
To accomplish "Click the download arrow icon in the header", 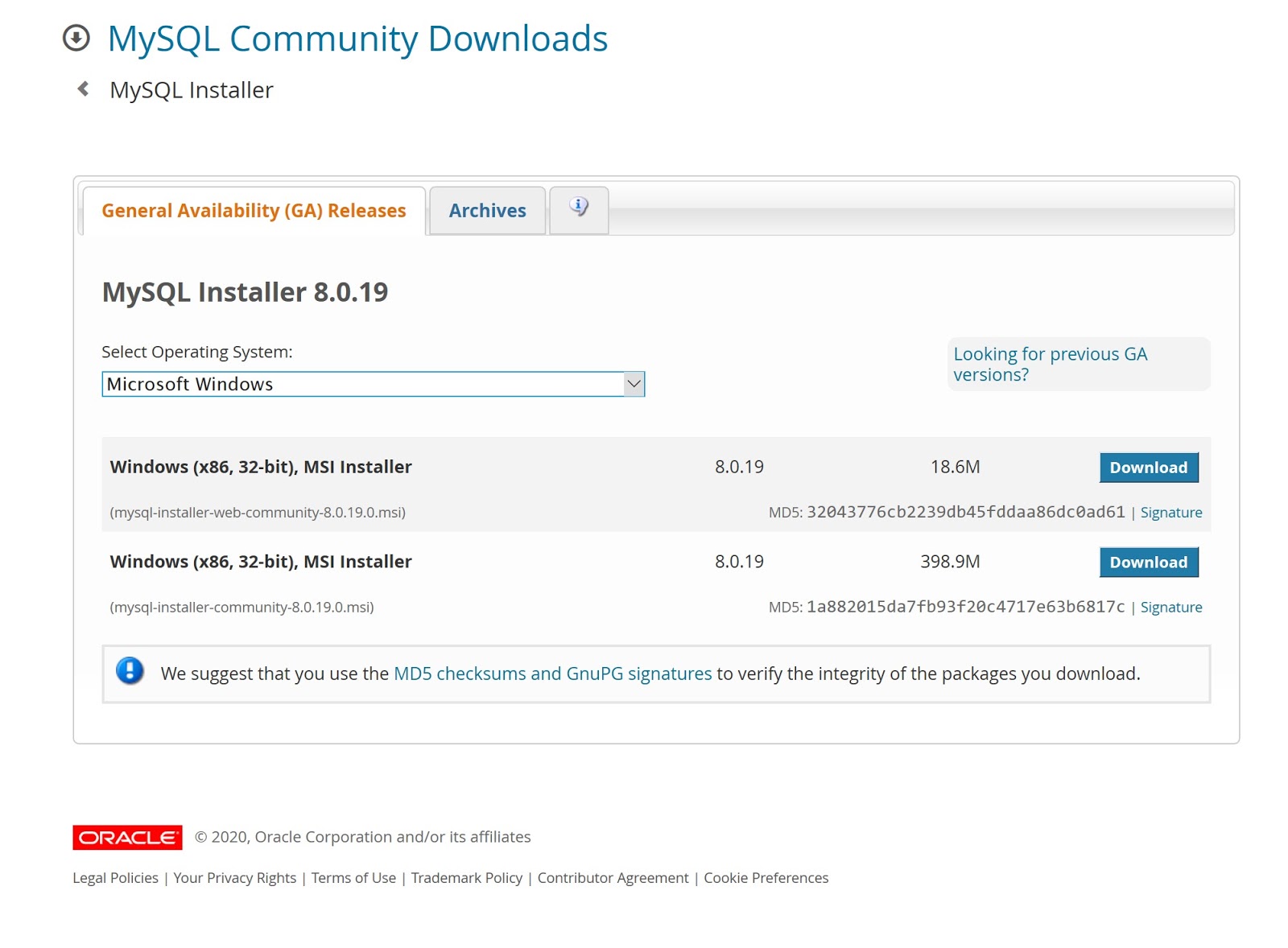I will [76, 37].
